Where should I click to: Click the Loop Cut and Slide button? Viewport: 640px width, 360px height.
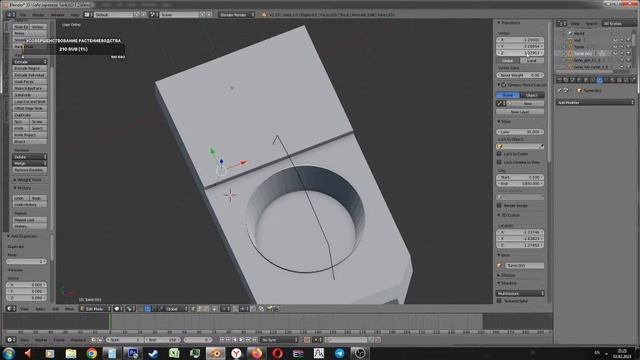[30, 102]
